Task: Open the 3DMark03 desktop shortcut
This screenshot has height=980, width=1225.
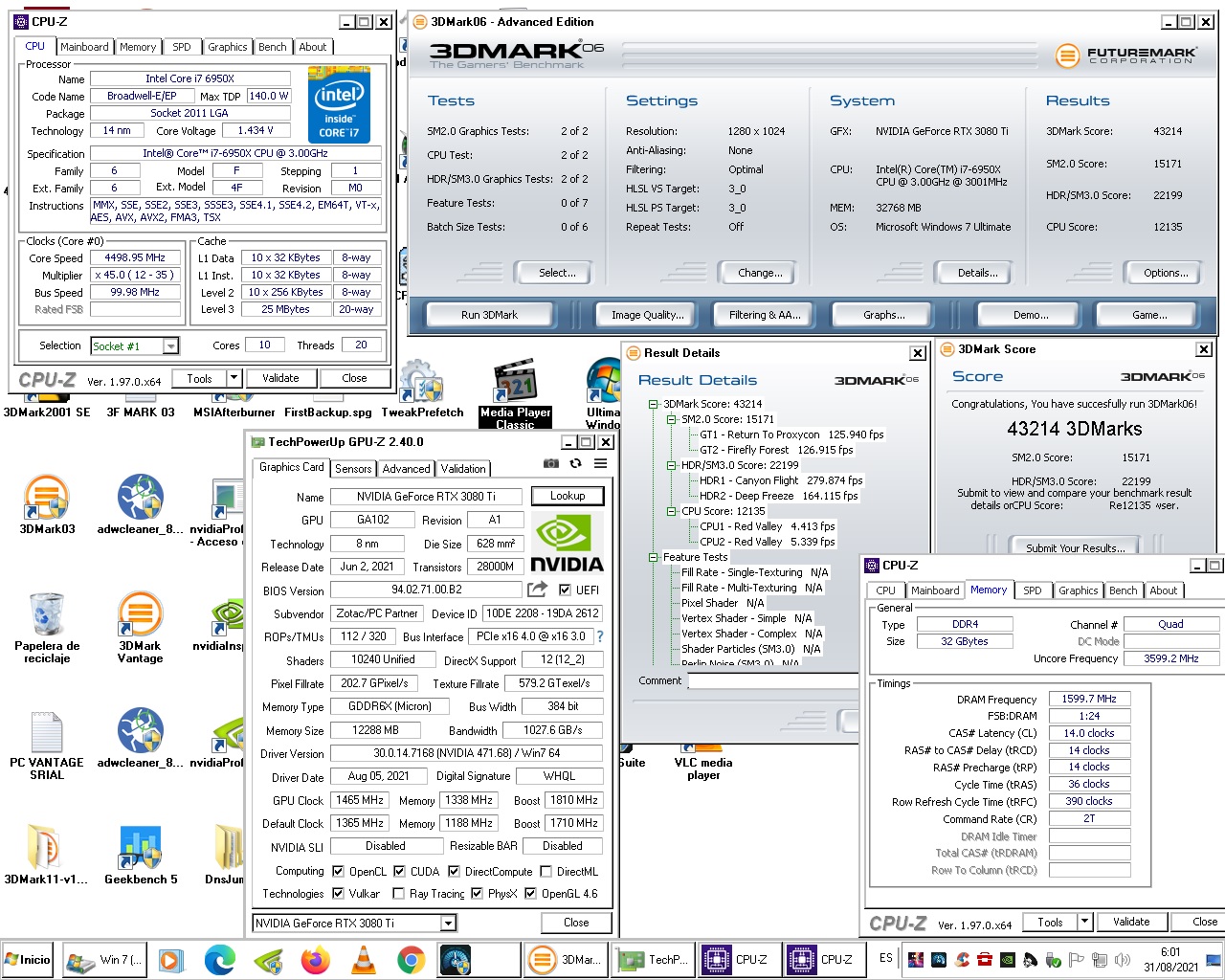Action: tap(47, 504)
